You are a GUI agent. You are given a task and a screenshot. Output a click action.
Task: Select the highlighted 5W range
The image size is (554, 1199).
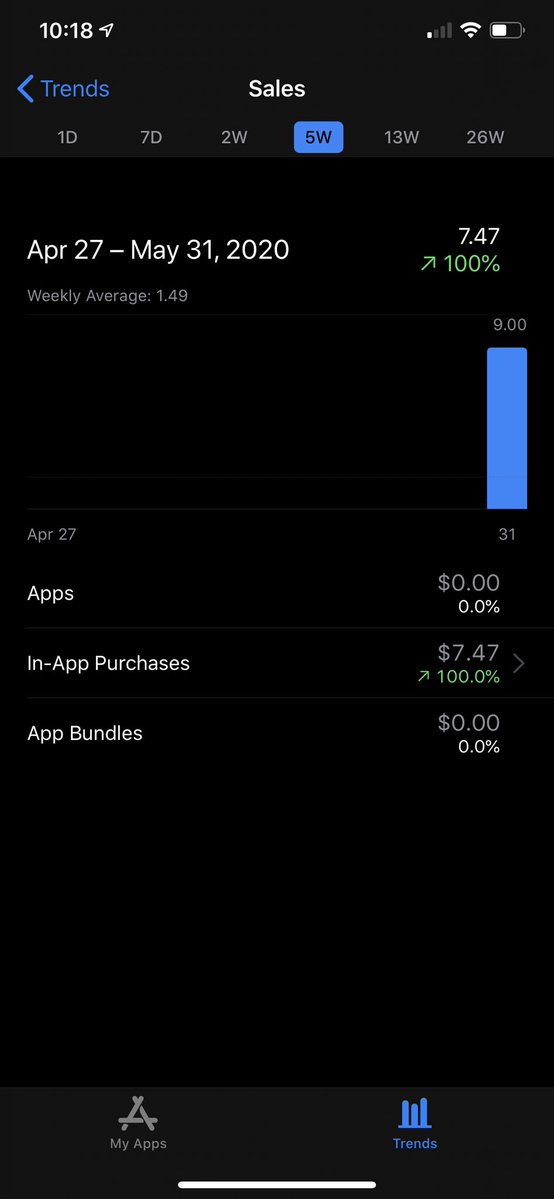pos(318,138)
